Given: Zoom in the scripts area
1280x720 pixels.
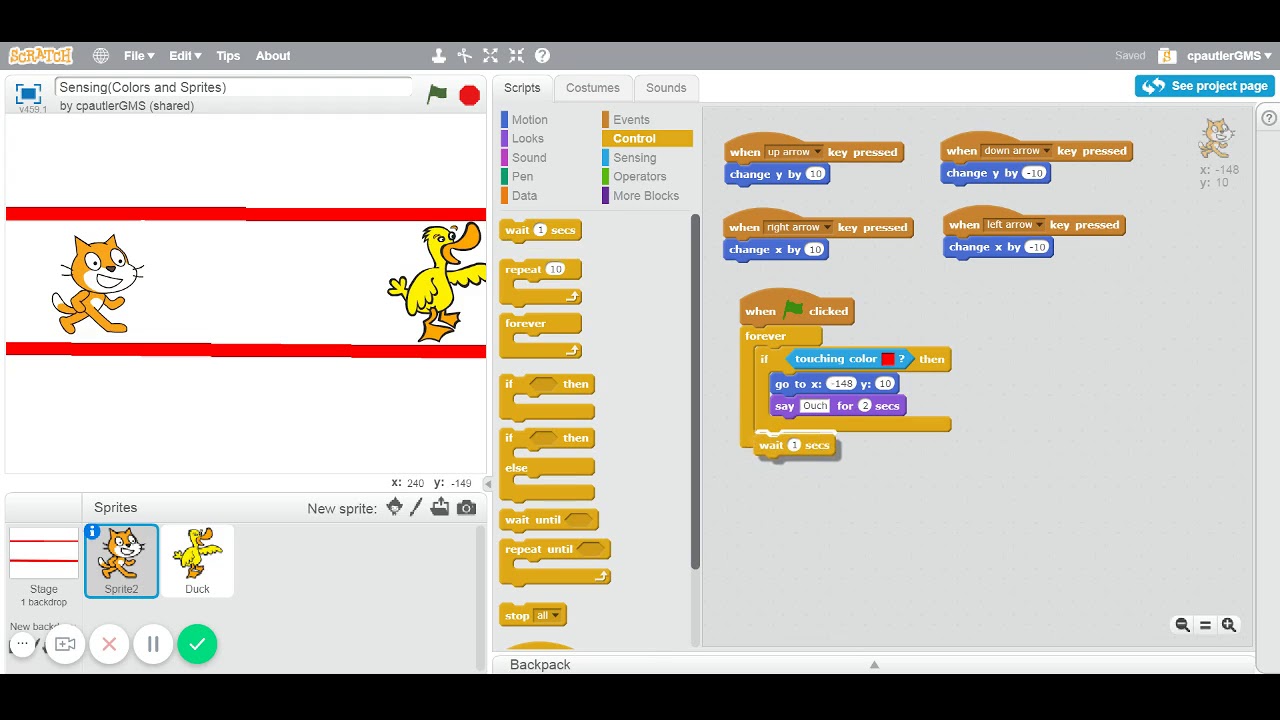Looking at the screenshot, I should pos(1229,625).
